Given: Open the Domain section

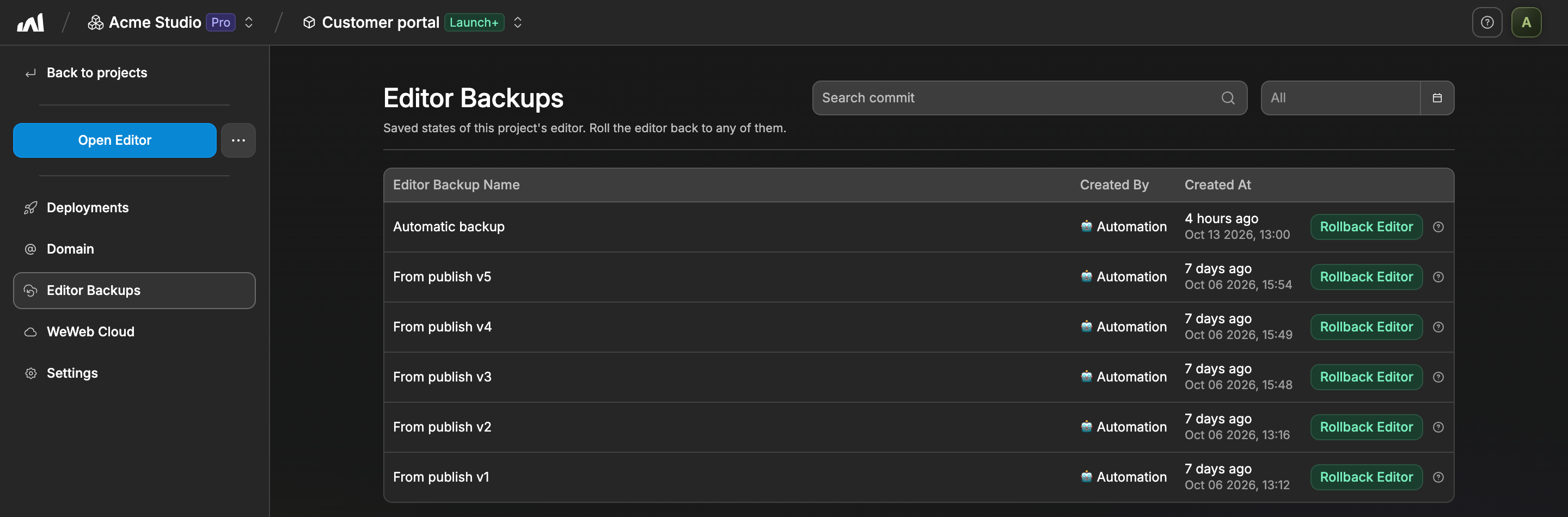Looking at the screenshot, I should pos(134,249).
